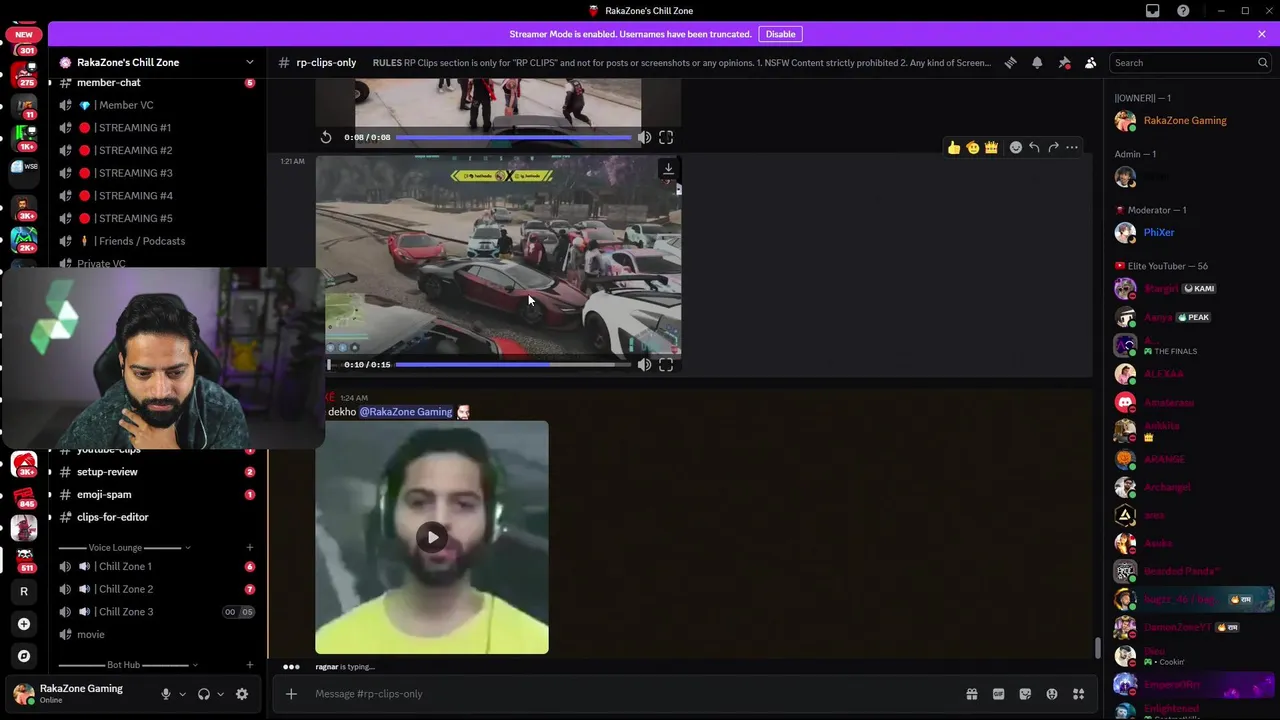Click Add a Server plus button
The image size is (1280, 720).
(24, 624)
